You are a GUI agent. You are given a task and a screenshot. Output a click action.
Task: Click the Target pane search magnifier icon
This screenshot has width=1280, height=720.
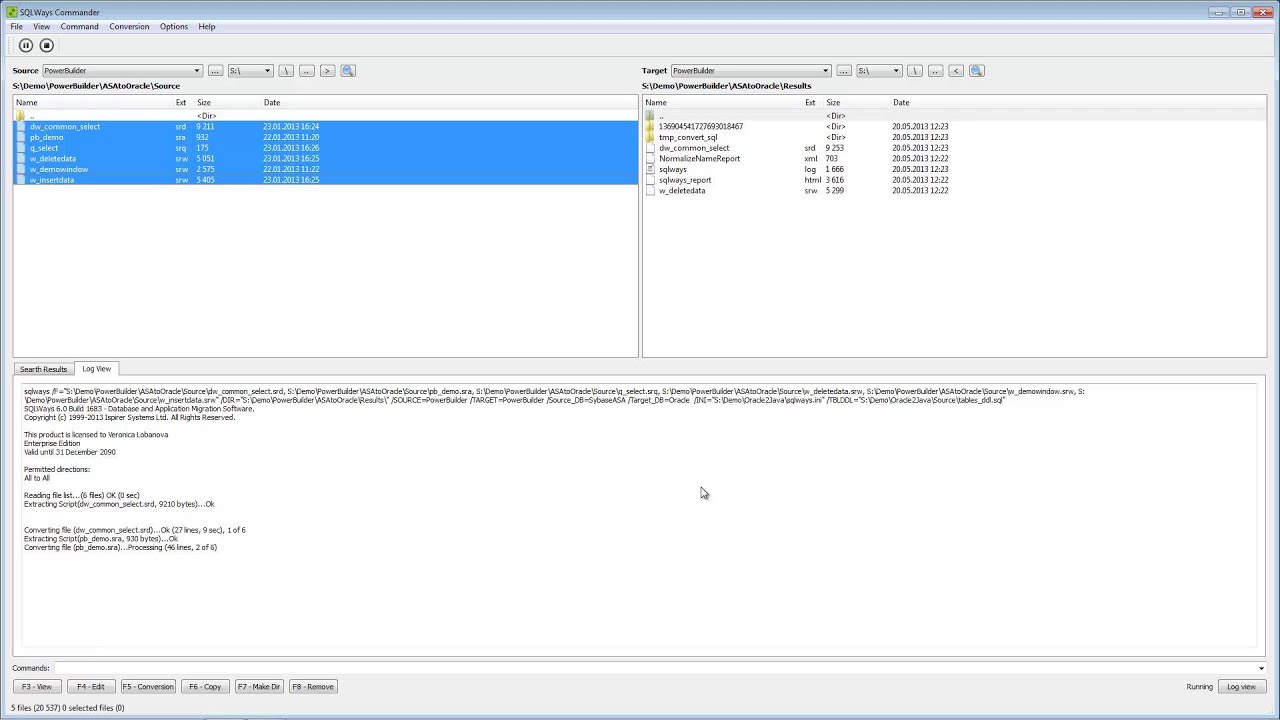coord(977,71)
